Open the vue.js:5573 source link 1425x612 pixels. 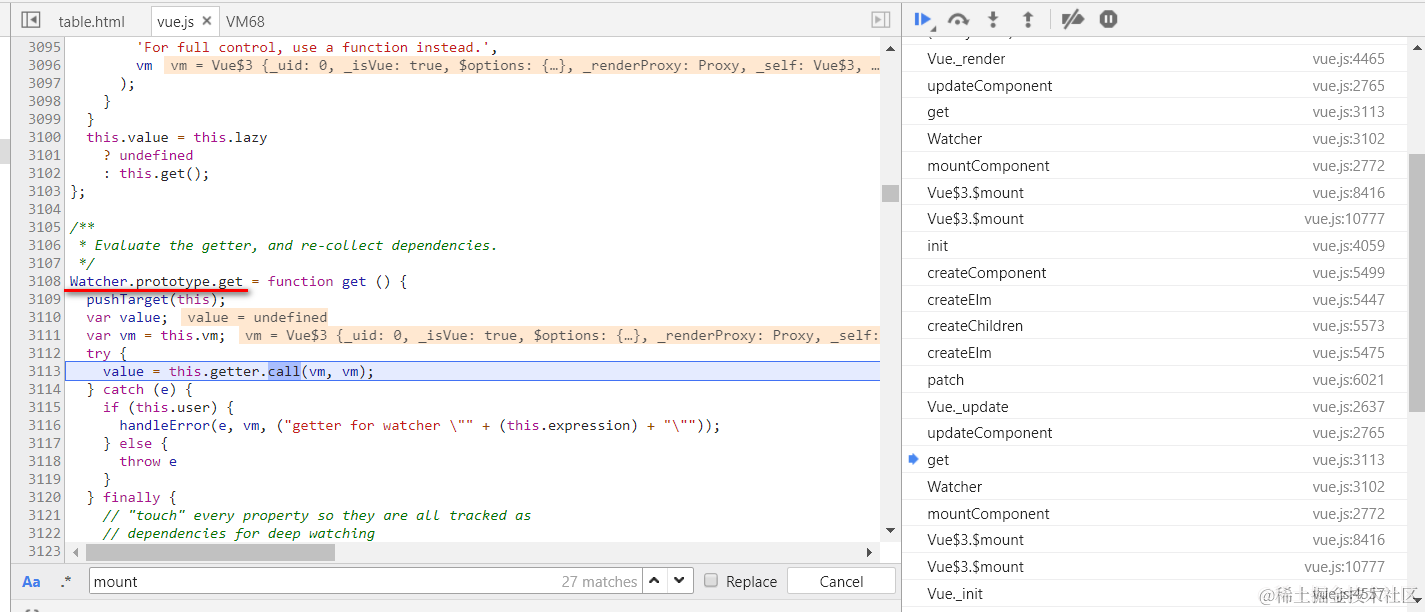click(x=1348, y=326)
